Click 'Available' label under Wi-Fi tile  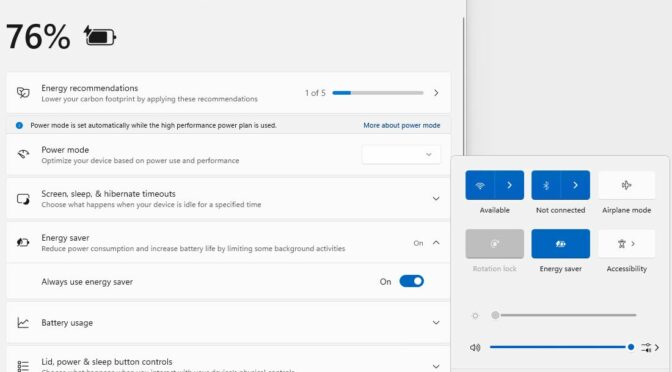pos(495,210)
